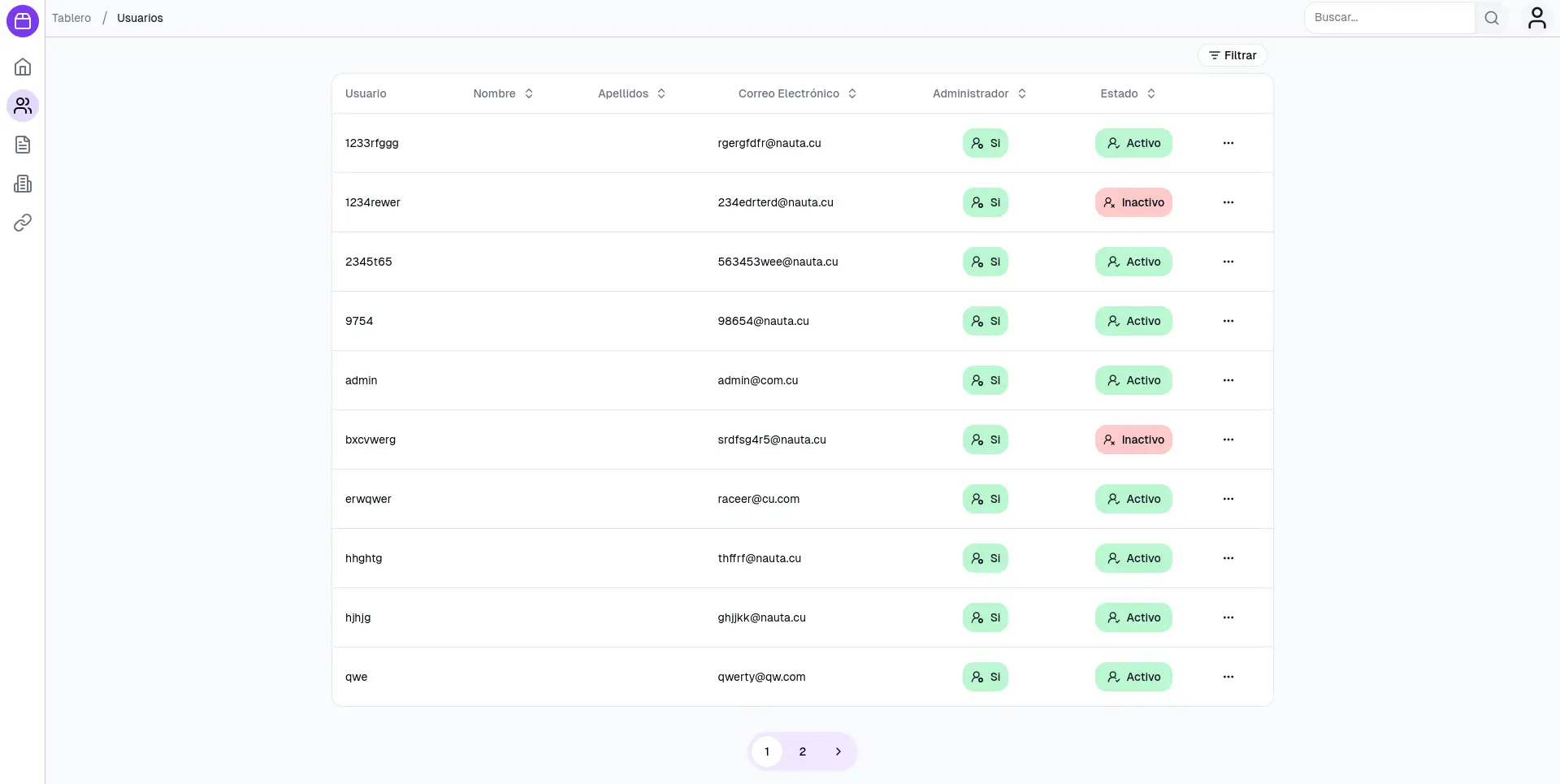Click Activo badge for hjhjg
The image size is (1560, 784).
click(1133, 617)
